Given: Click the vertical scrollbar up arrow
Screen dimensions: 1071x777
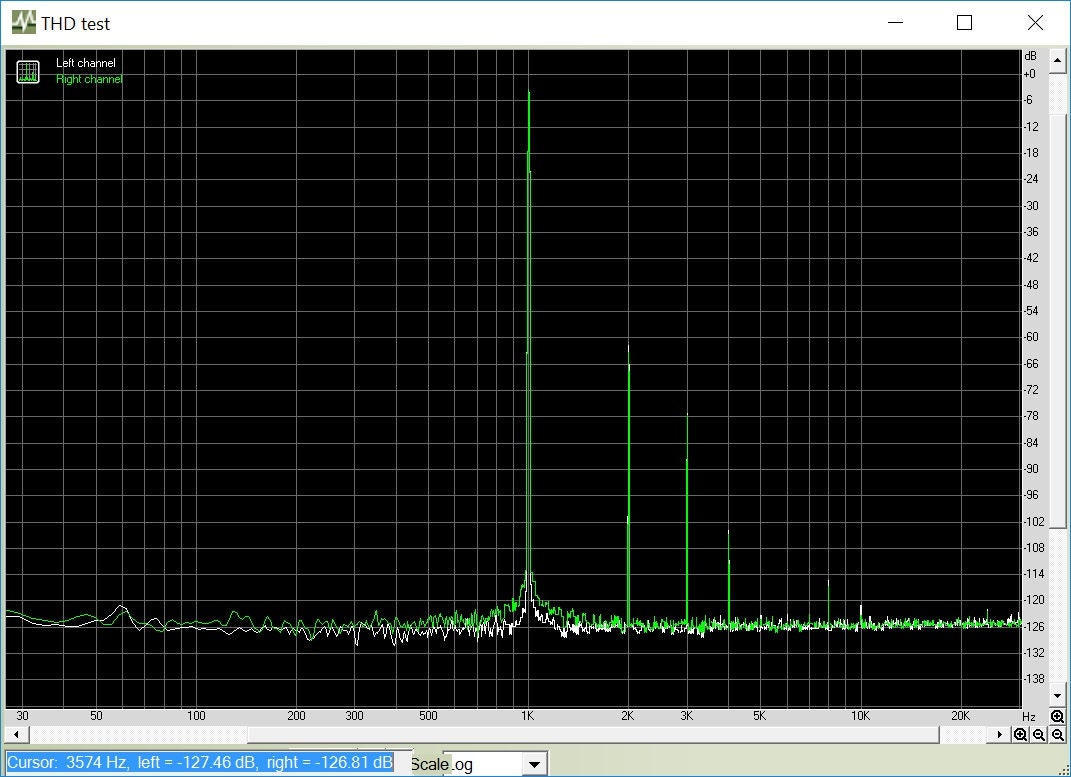Looking at the screenshot, I should tap(1057, 61).
